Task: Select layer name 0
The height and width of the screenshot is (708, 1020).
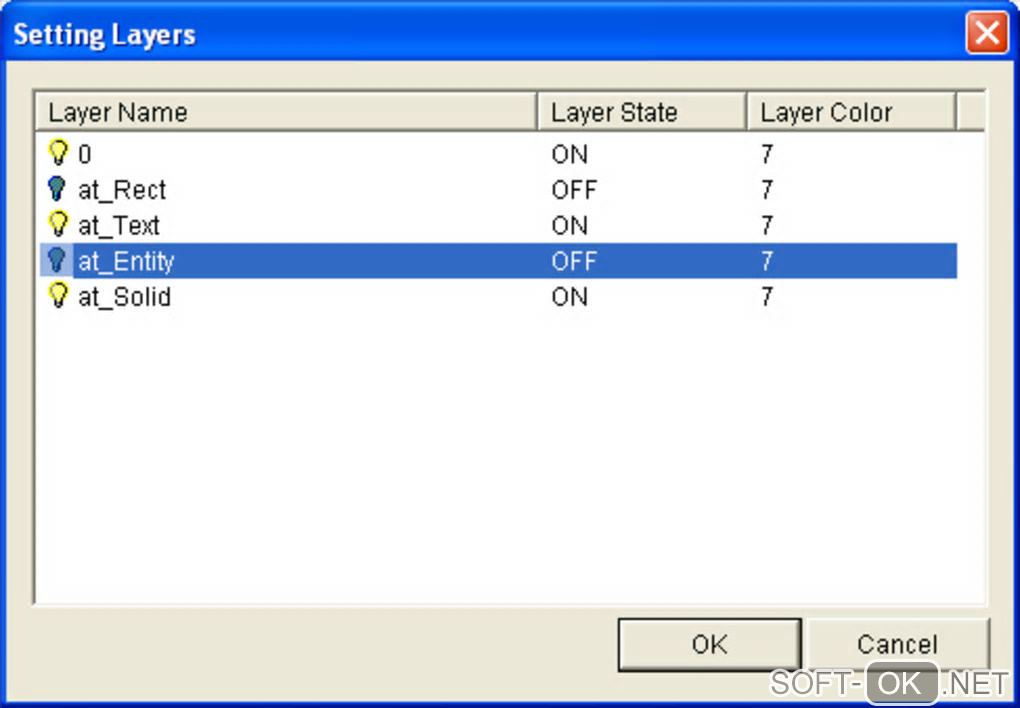Action: pyautogui.click(x=85, y=154)
